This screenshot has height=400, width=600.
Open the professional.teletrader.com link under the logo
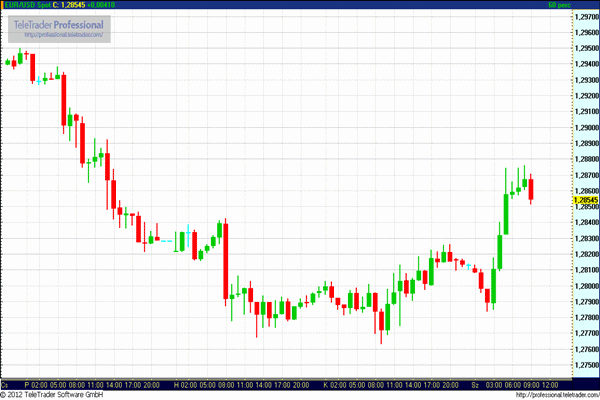tap(64, 36)
